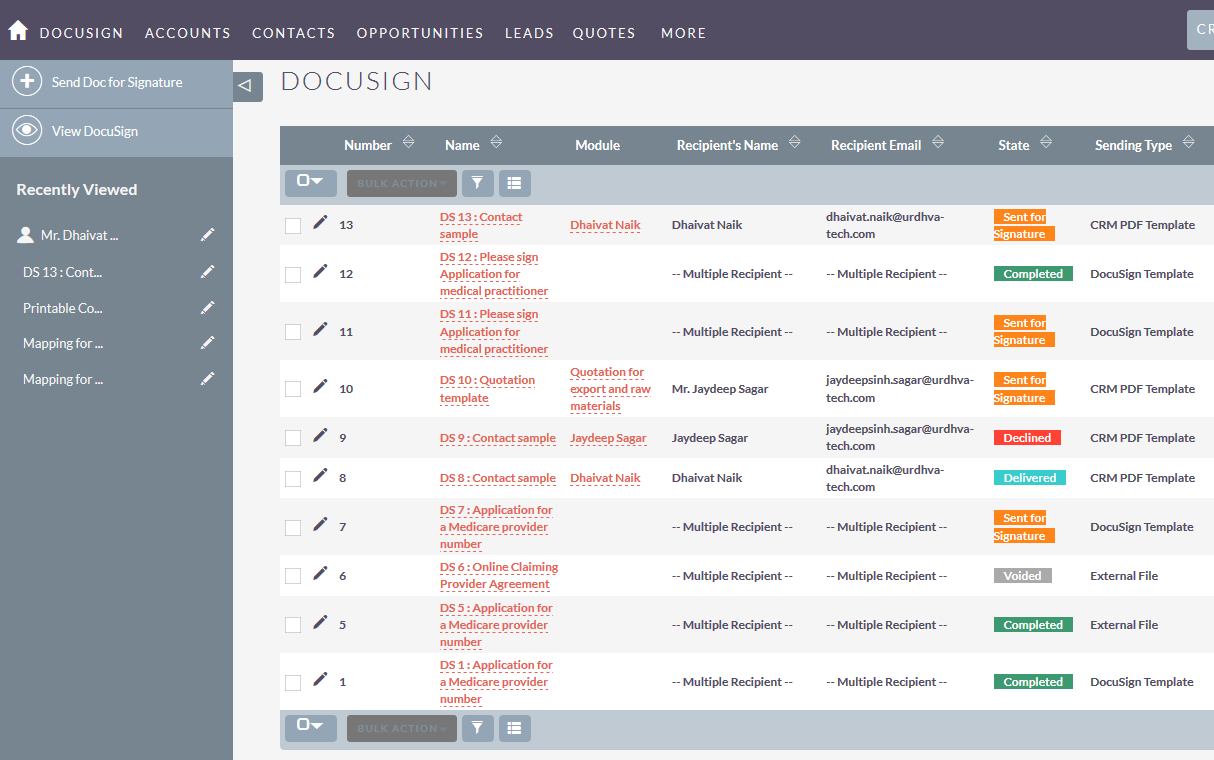Open the bottom select-all dropdown
The height and width of the screenshot is (760, 1214).
click(x=311, y=728)
